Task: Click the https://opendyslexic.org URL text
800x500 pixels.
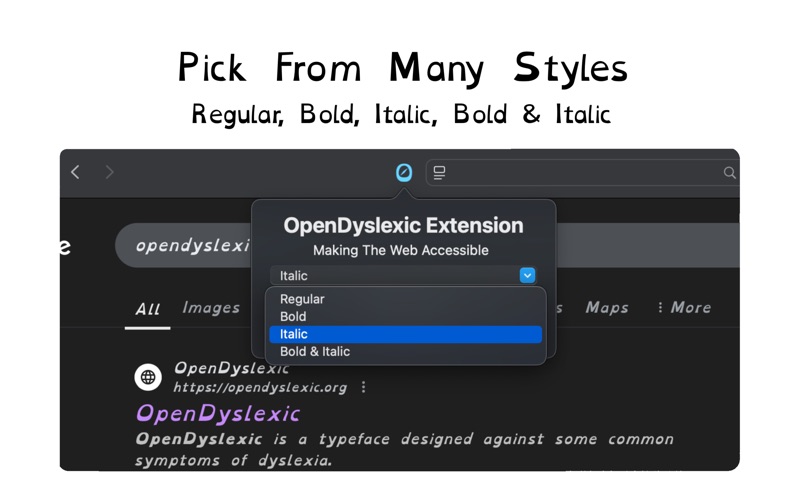Action: [260, 388]
